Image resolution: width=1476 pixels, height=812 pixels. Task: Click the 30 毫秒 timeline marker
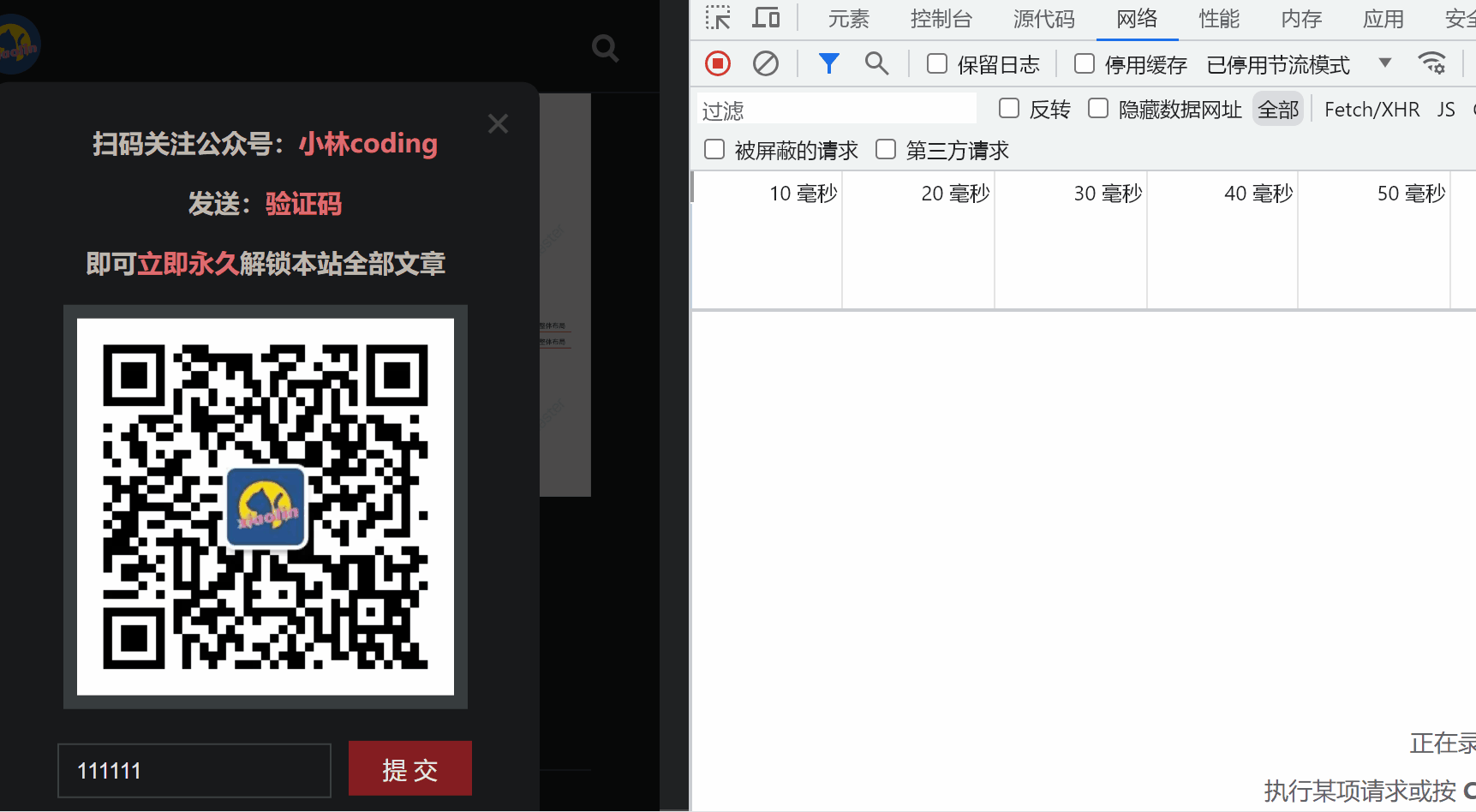click(1108, 194)
